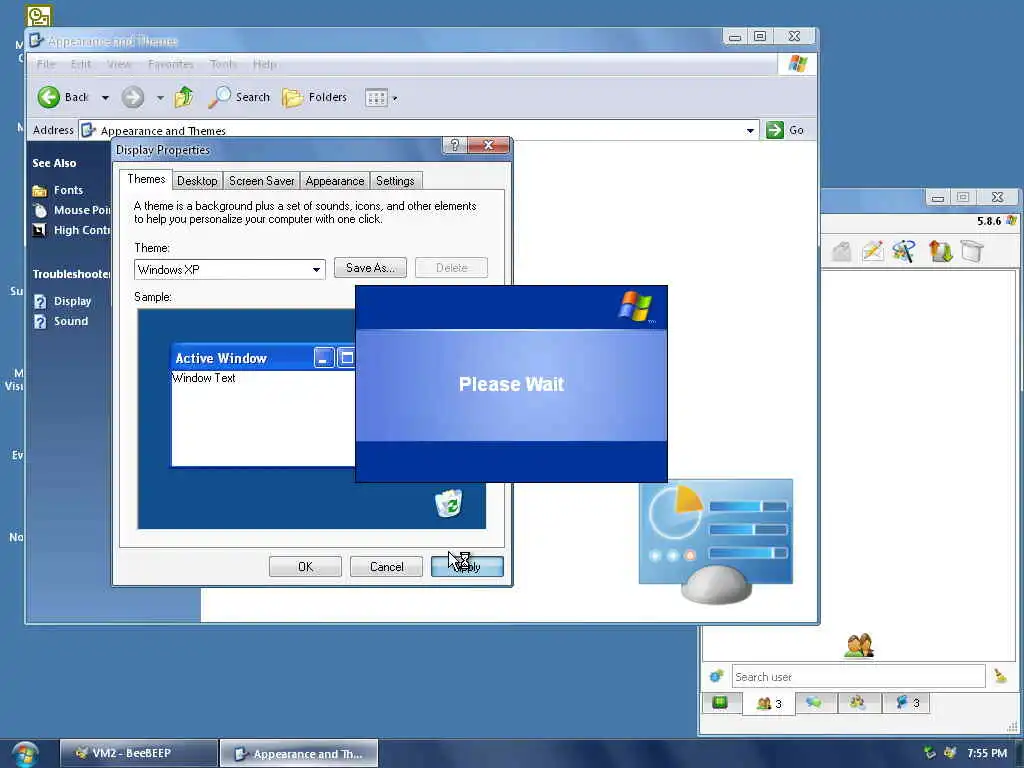
Task: Click the wand tools icon in BeeBEEP toolbar
Action: [x=904, y=251]
